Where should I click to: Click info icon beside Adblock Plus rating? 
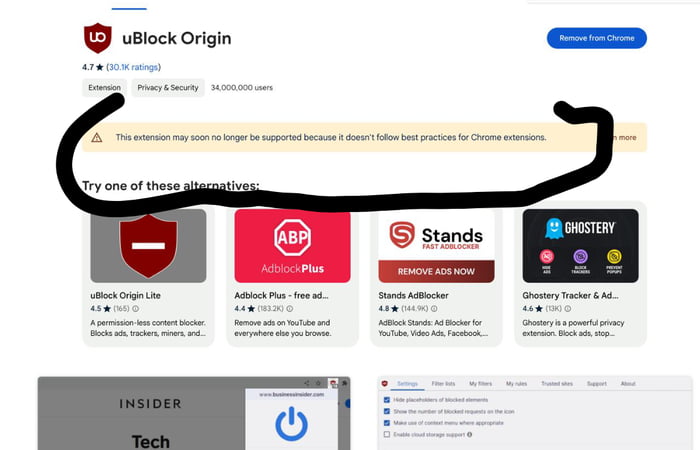[289, 308]
